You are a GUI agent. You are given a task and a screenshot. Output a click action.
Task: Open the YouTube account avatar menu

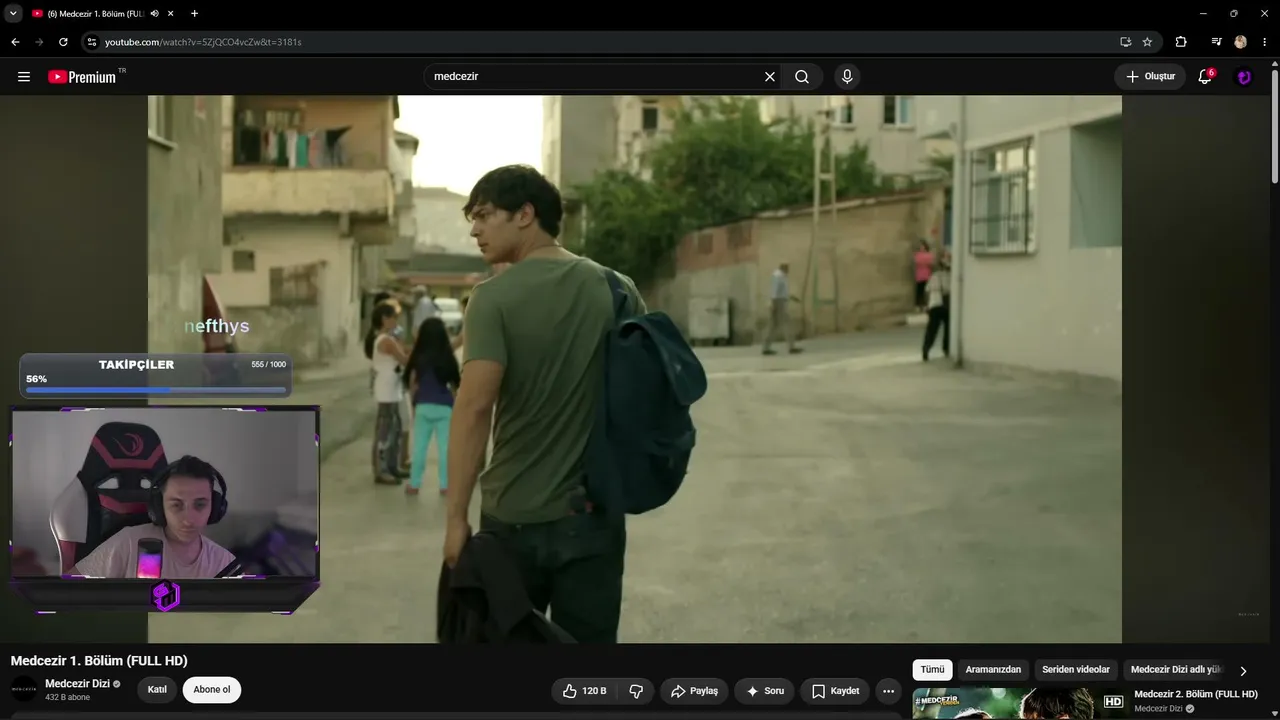pos(1244,77)
